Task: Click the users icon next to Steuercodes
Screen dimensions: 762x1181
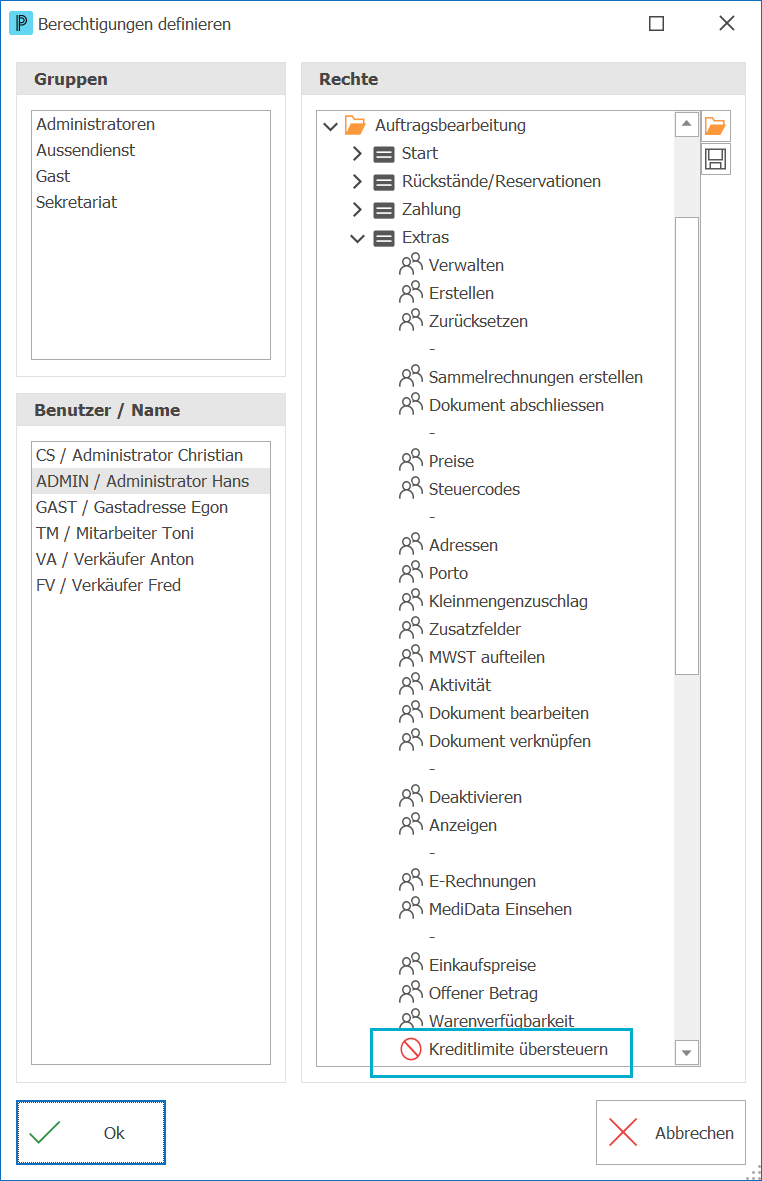Action: (410, 488)
